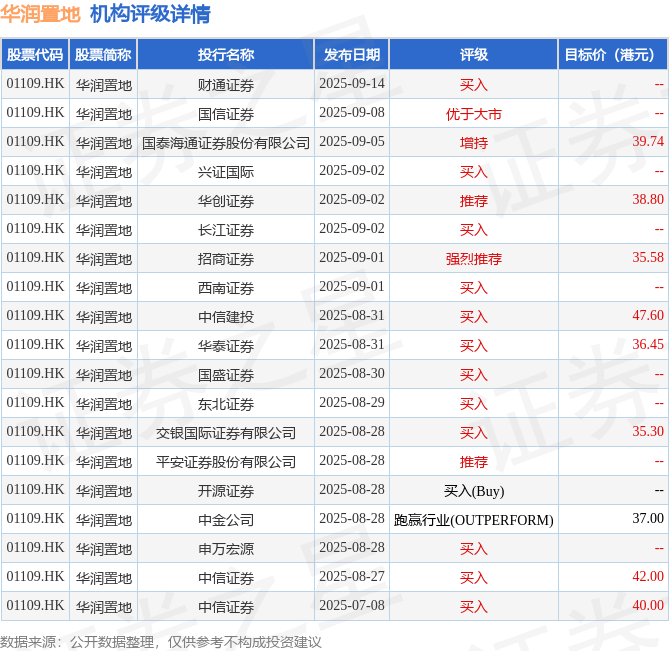Click 中信证券 in the 2025-07-08 row

pos(226,607)
